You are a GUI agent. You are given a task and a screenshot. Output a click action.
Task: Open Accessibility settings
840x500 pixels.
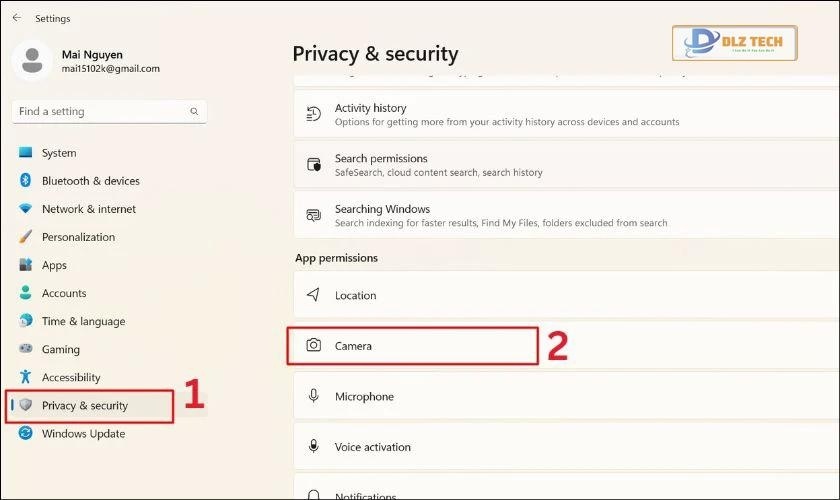71,377
